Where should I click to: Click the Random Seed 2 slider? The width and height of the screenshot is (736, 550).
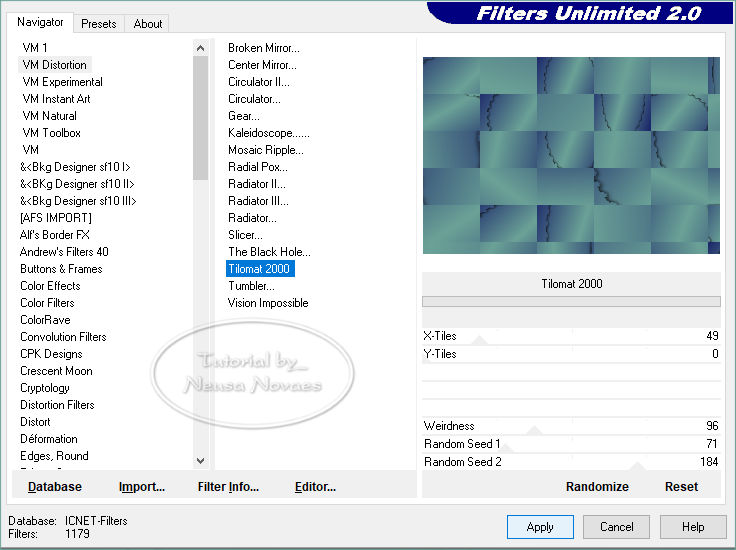pos(571,462)
